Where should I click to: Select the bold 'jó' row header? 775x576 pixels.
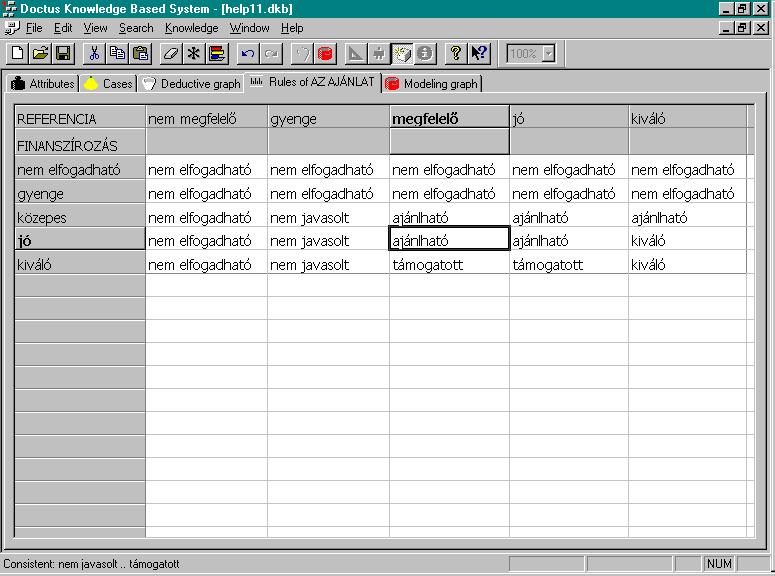[x=80, y=240]
